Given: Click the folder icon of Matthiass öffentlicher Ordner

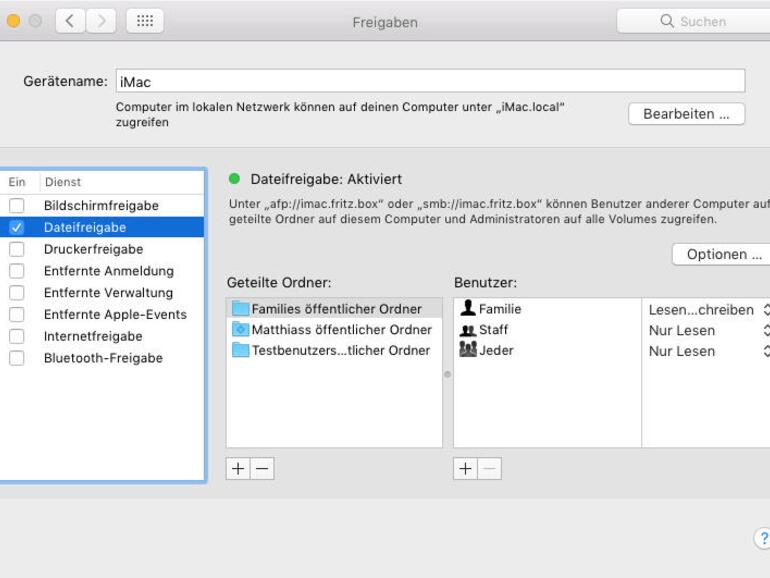Looking at the screenshot, I should pyautogui.click(x=240, y=329).
